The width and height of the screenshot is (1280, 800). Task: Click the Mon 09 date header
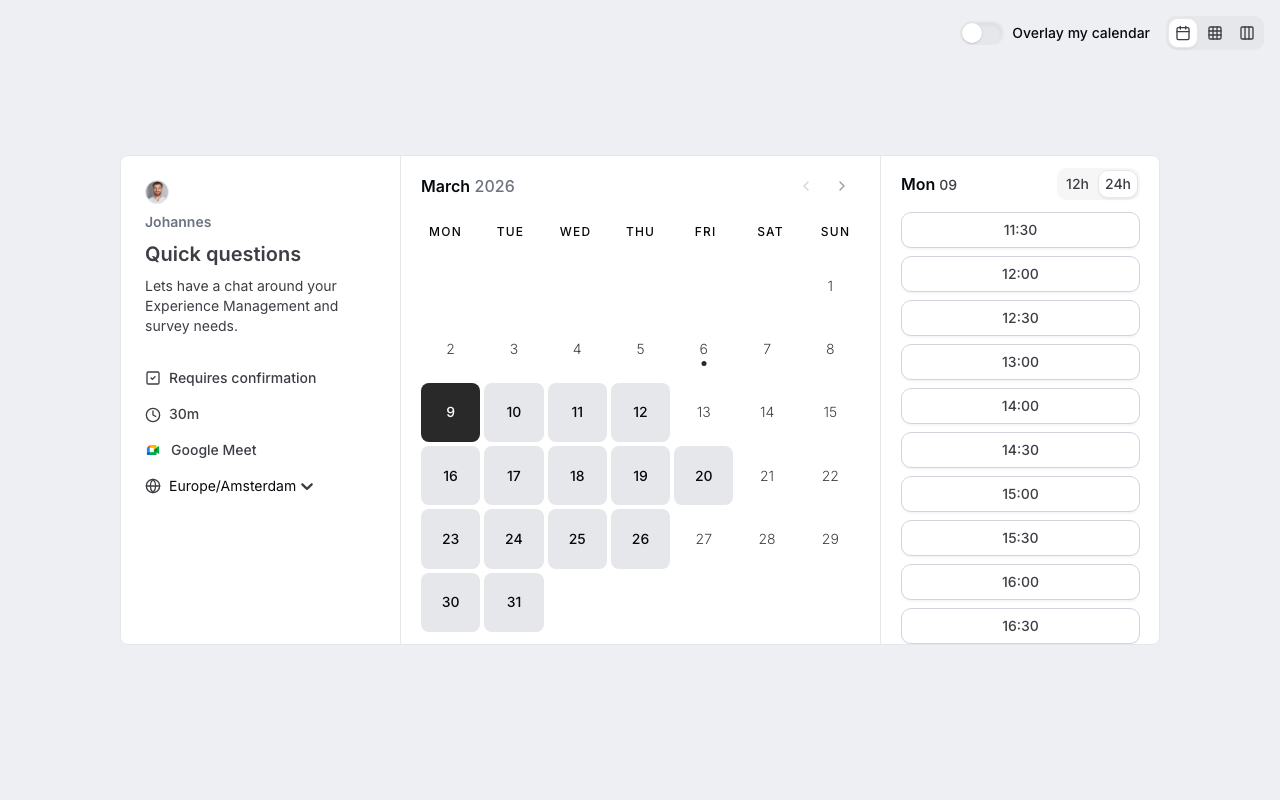pos(929,184)
